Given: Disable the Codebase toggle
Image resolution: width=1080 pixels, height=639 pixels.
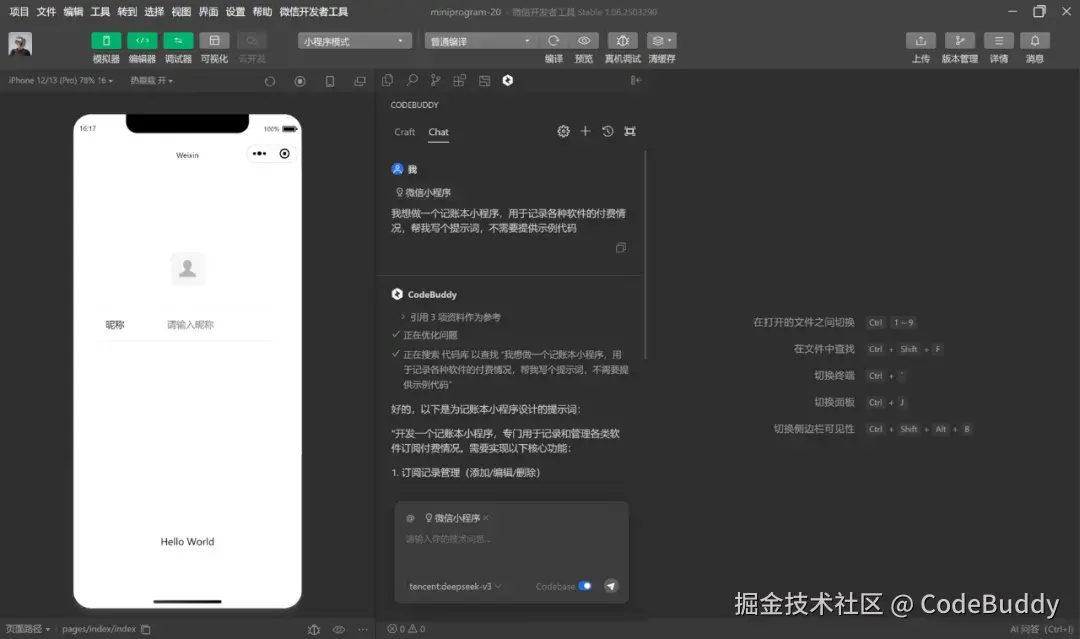Looking at the screenshot, I should click(x=585, y=586).
